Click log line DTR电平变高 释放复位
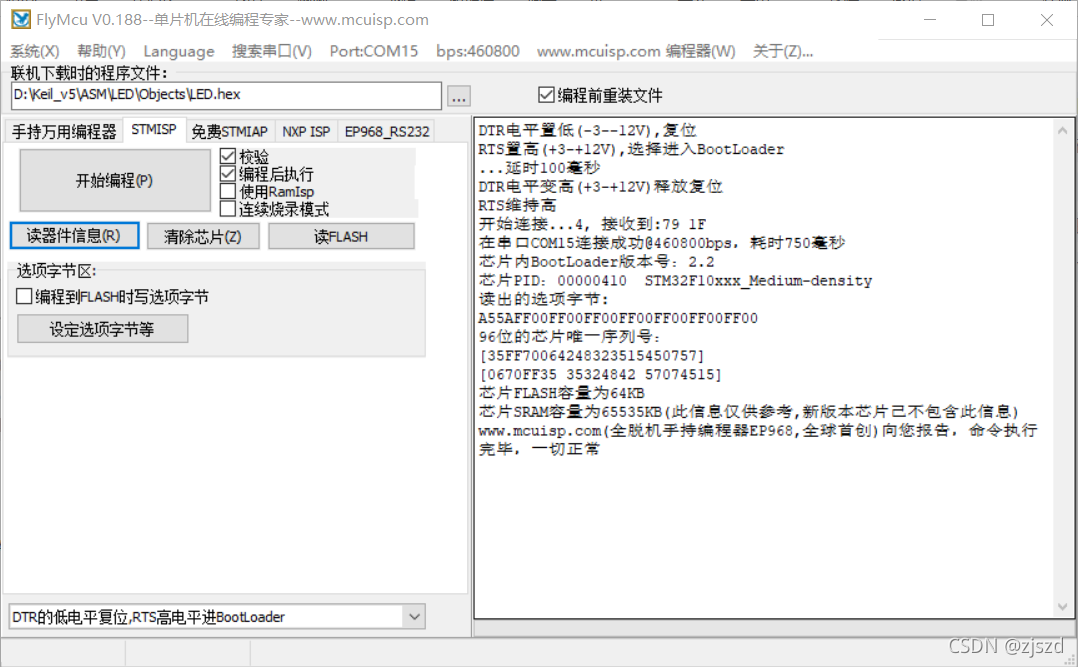The height and width of the screenshot is (667, 1078). tap(600, 186)
